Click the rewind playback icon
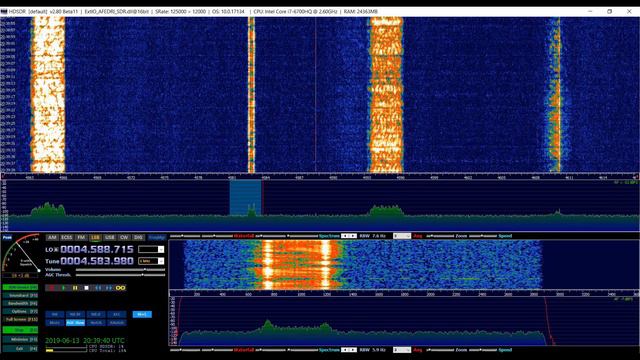640x360 pixels. tap(98, 288)
